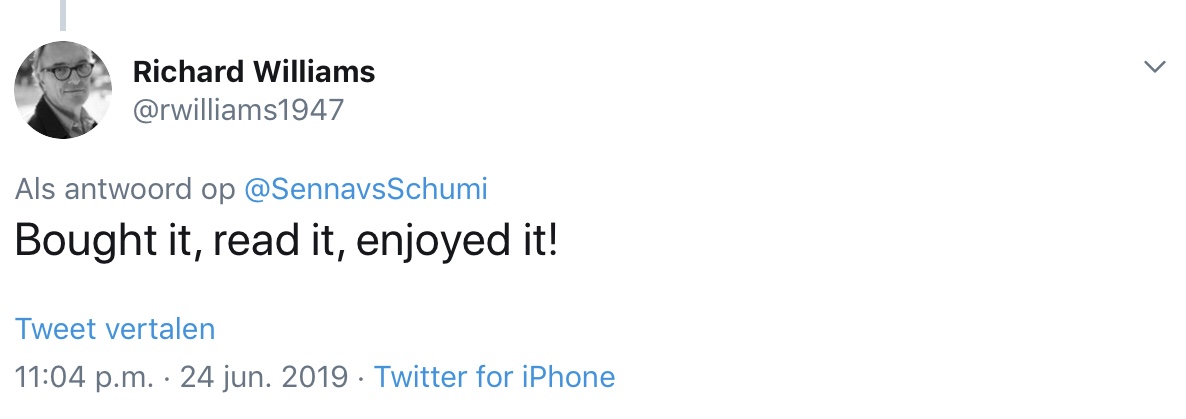The width and height of the screenshot is (1186, 419).
Task: Open the "Twitter for iPhone" source link
Action: click(x=494, y=377)
